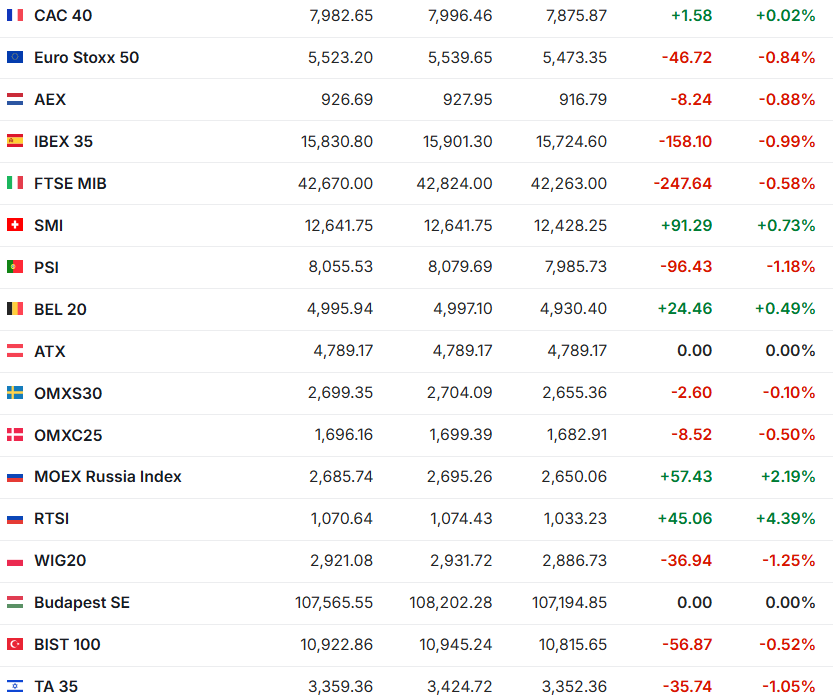The image size is (833, 700).
Task: Click the Turkey flag next to BIST 100
Action: [x=15, y=645]
